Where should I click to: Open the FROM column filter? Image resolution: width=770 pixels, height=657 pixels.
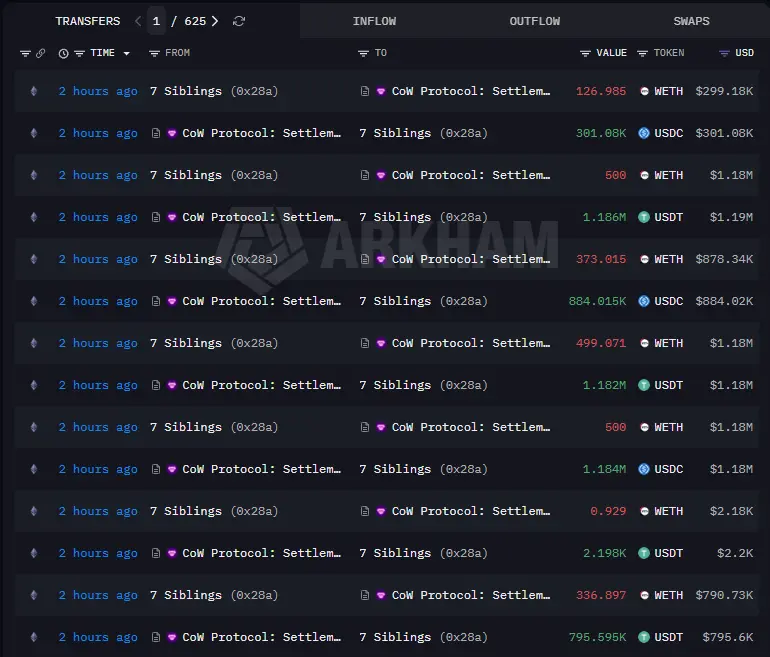tap(154, 53)
